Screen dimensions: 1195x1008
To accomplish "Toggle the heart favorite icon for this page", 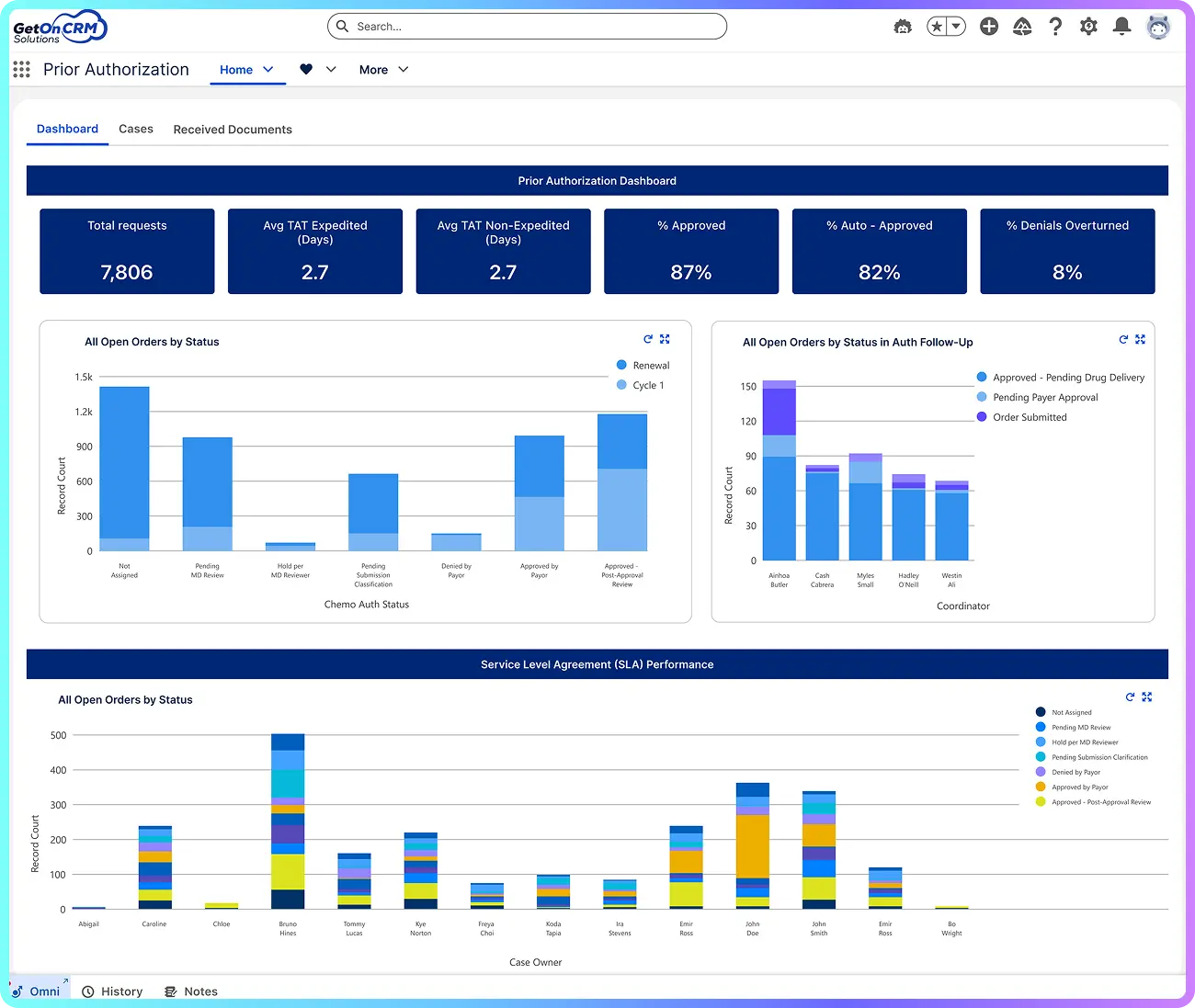I will [305, 69].
